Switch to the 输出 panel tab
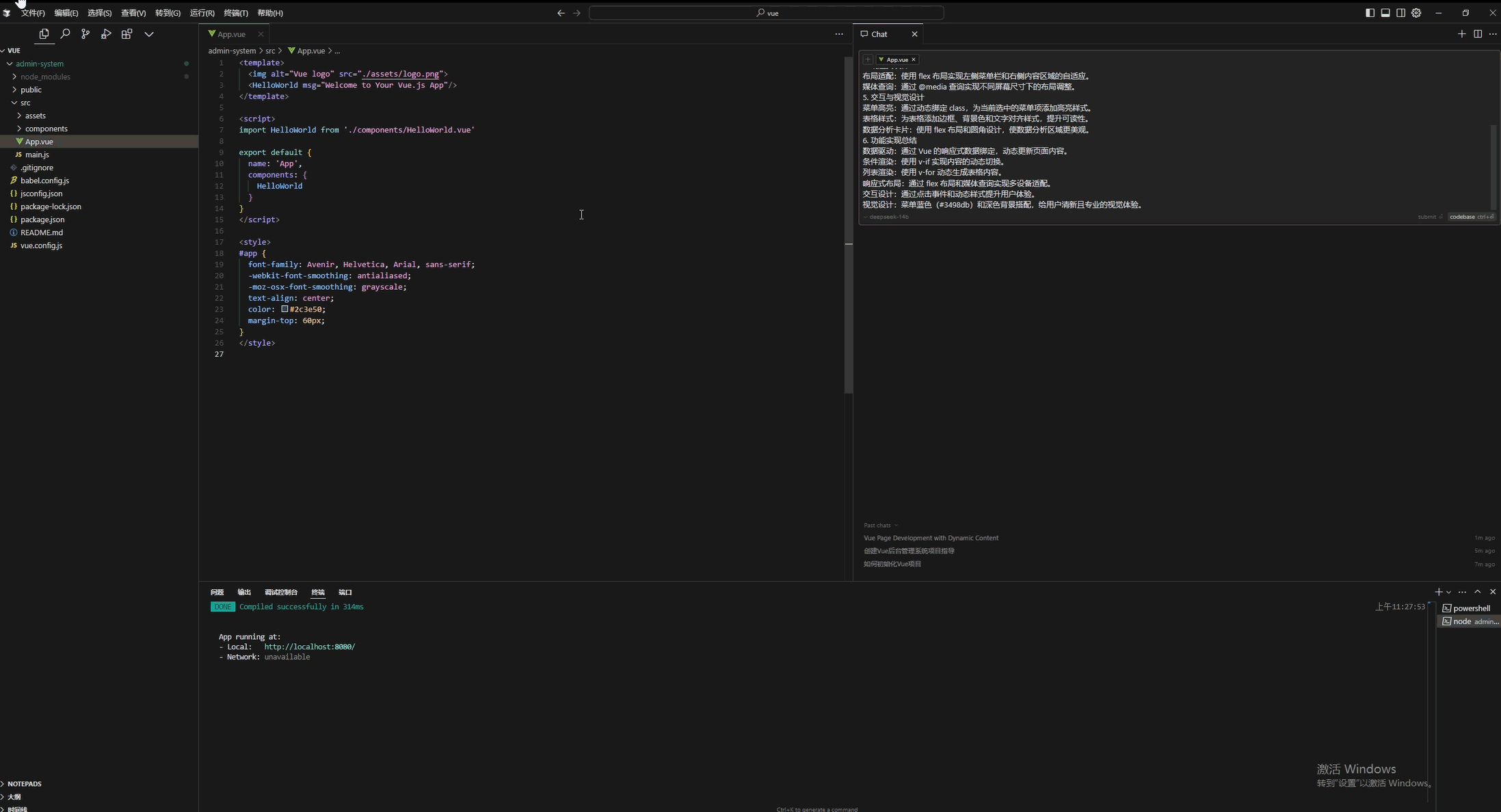The width and height of the screenshot is (1501, 812). 244,592
